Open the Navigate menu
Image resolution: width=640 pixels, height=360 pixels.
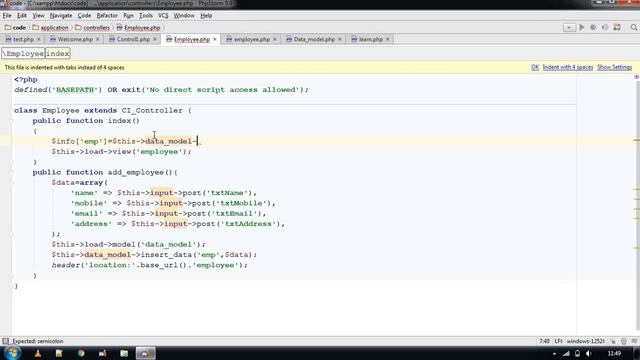click(x=61, y=16)
